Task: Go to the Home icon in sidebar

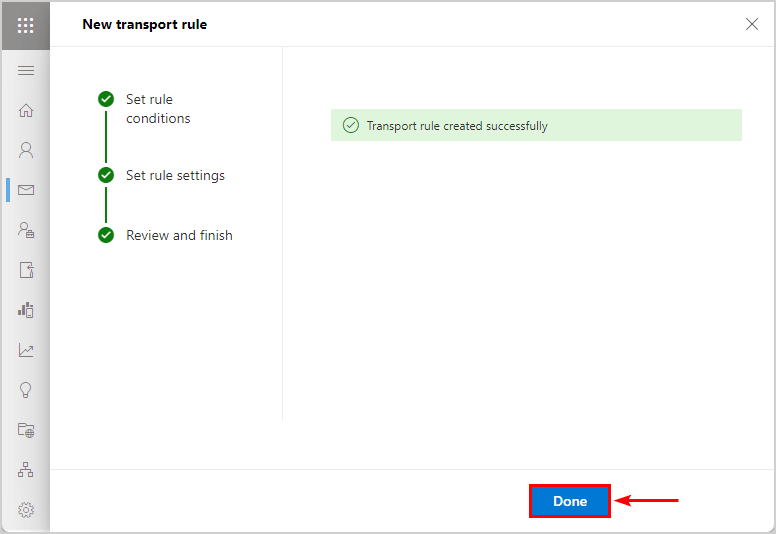Action: click(x=26, y=110)
